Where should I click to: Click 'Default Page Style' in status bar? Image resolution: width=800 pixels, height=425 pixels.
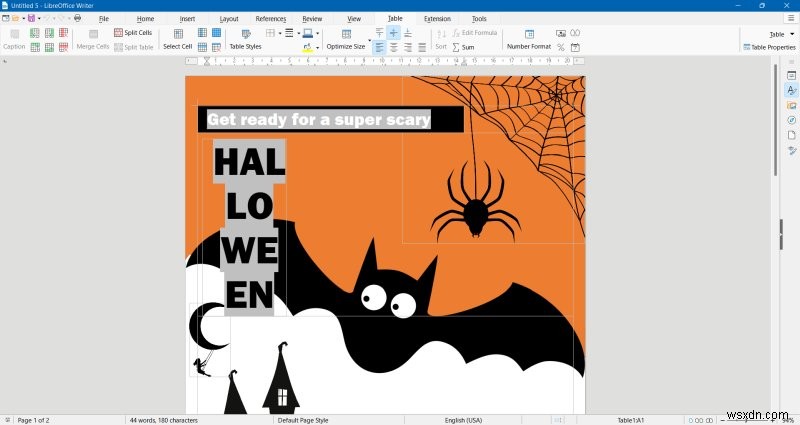point(303,420)
